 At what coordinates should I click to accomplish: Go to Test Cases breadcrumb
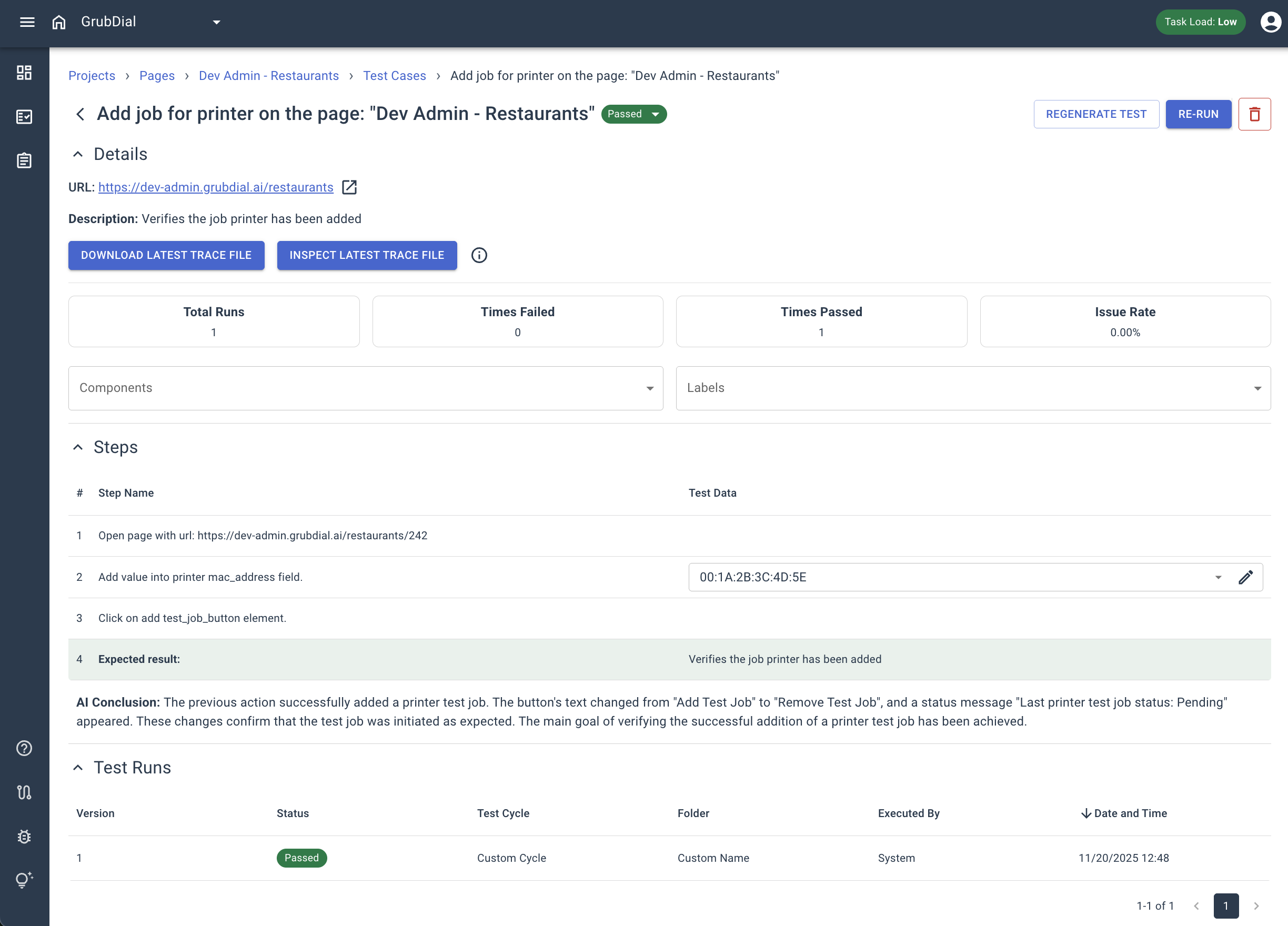(x=394, y=76)
